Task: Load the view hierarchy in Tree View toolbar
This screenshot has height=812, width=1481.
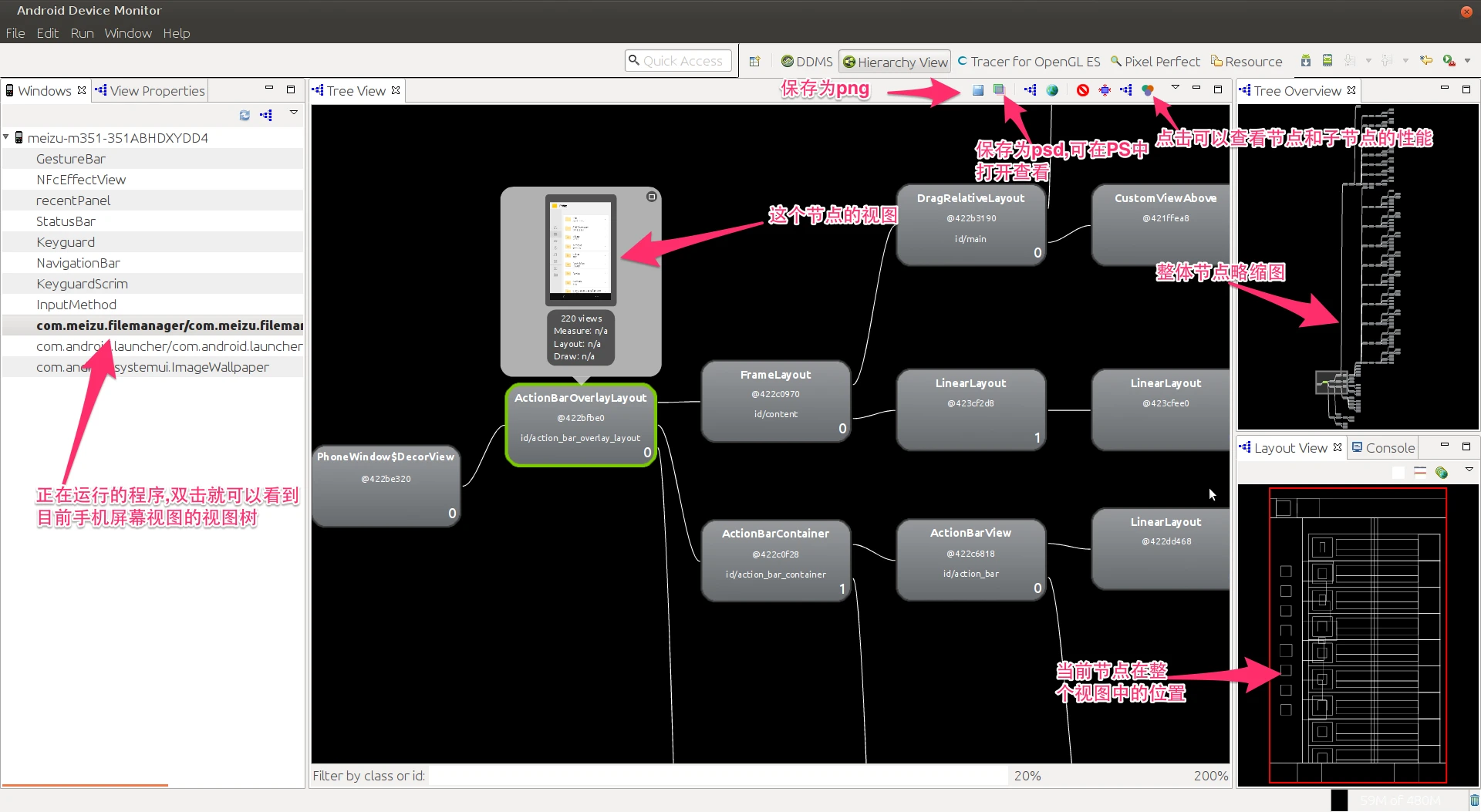Action: [x=1030, y=90]
